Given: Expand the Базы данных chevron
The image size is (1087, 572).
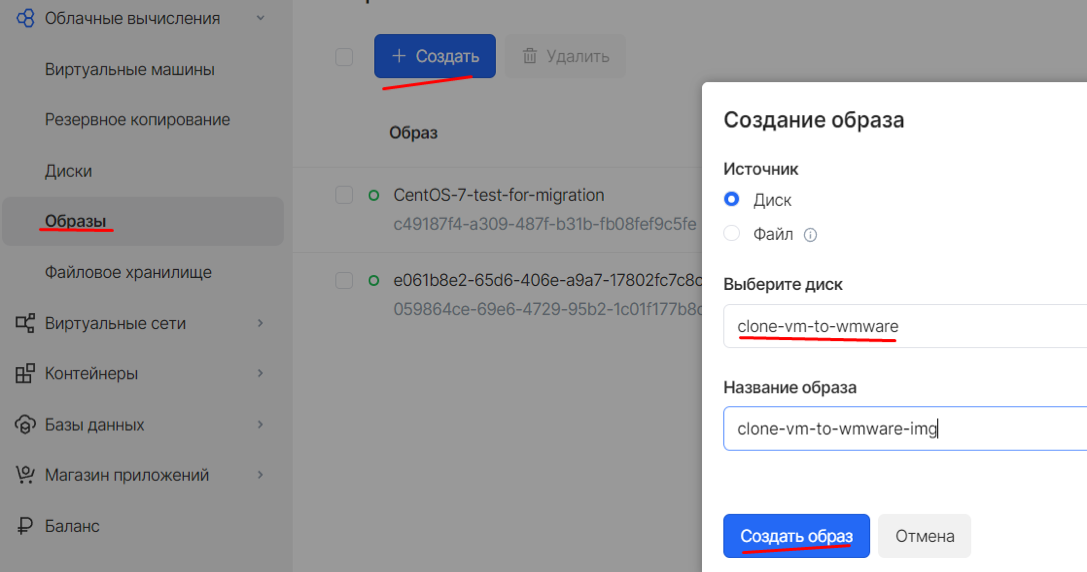Looking at the screenshot, I should pyautogui.click(x=261, y=424).
